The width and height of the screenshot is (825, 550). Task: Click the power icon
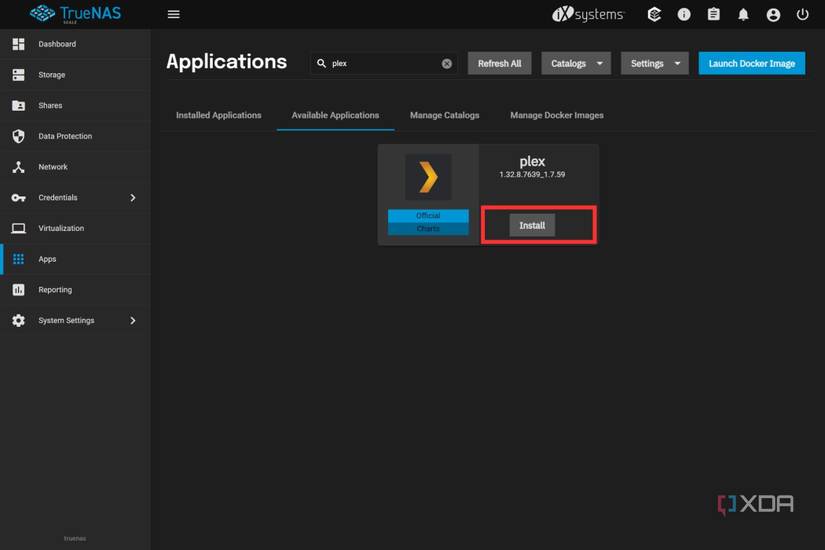pyautogui.click(x=802, y=14)
